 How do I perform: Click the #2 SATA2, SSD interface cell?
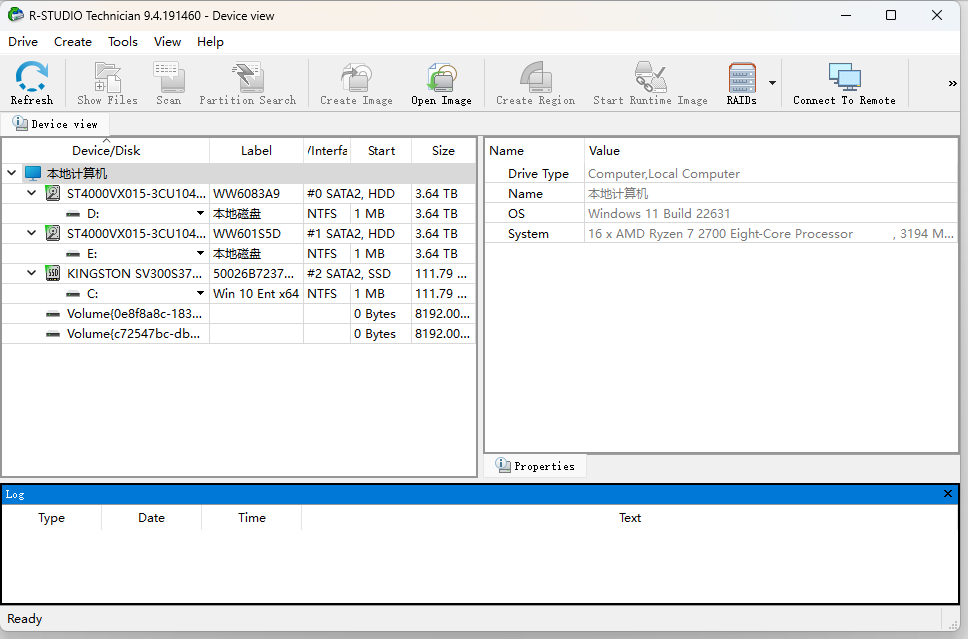point(358,273)
